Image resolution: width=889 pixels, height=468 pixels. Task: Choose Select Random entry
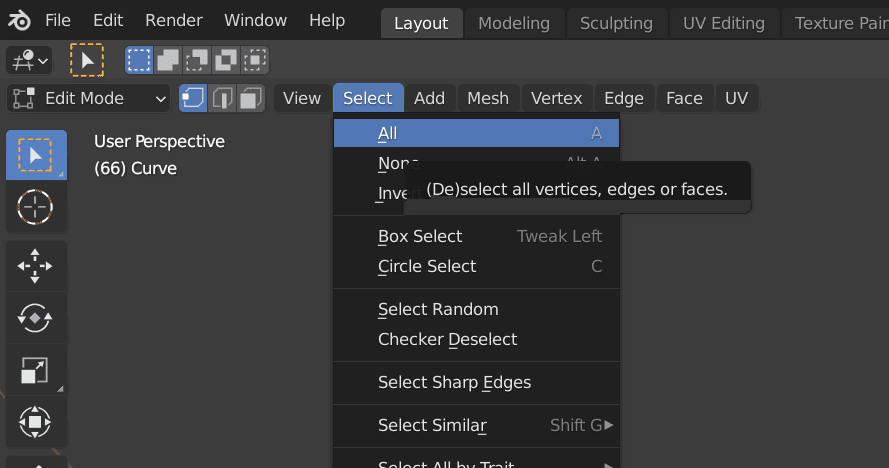[476, 310]
